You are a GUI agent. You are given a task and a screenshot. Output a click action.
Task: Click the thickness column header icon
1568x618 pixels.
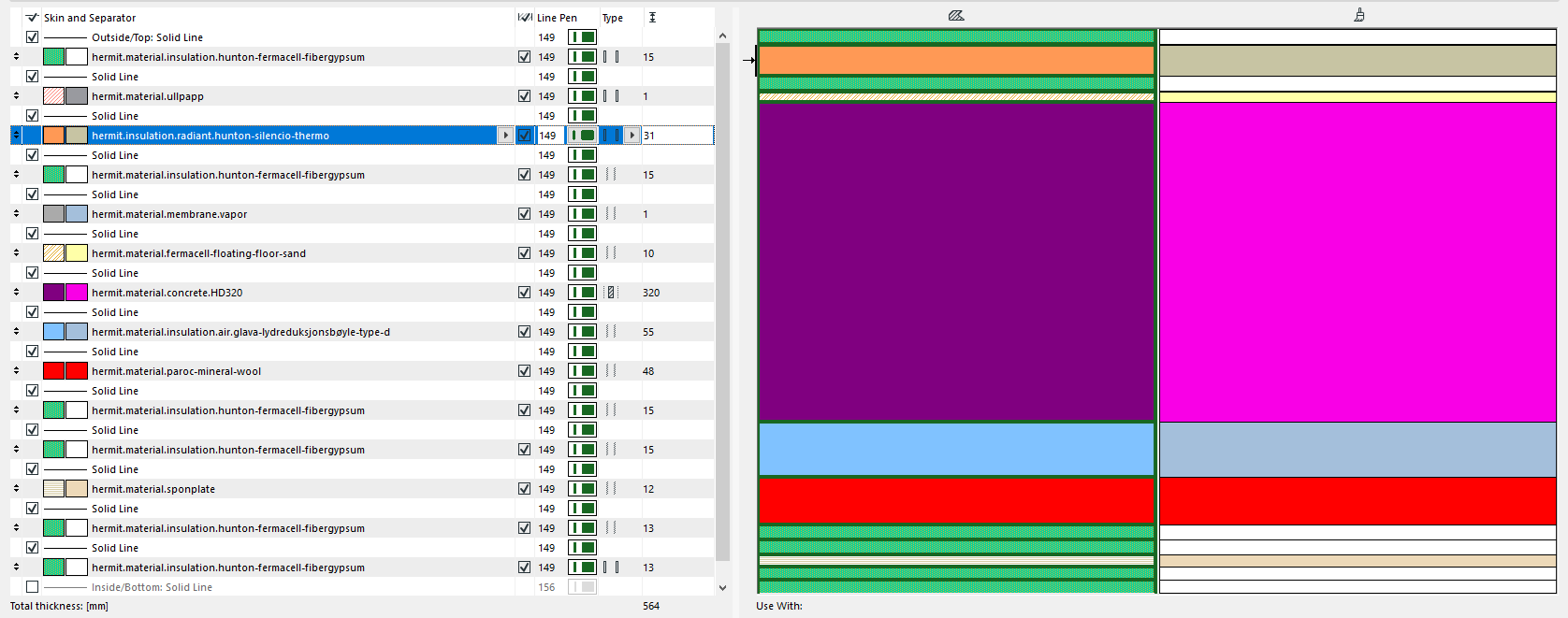pyautogui.click(x=652, y=18)
